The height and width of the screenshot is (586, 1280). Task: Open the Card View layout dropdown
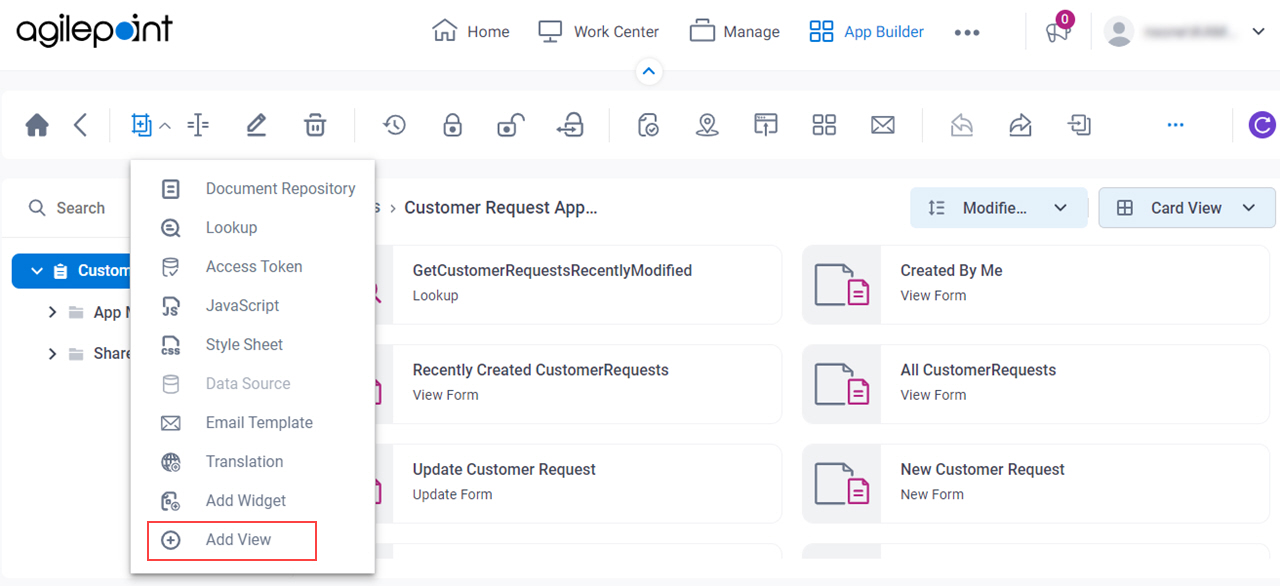point(1187,208)
